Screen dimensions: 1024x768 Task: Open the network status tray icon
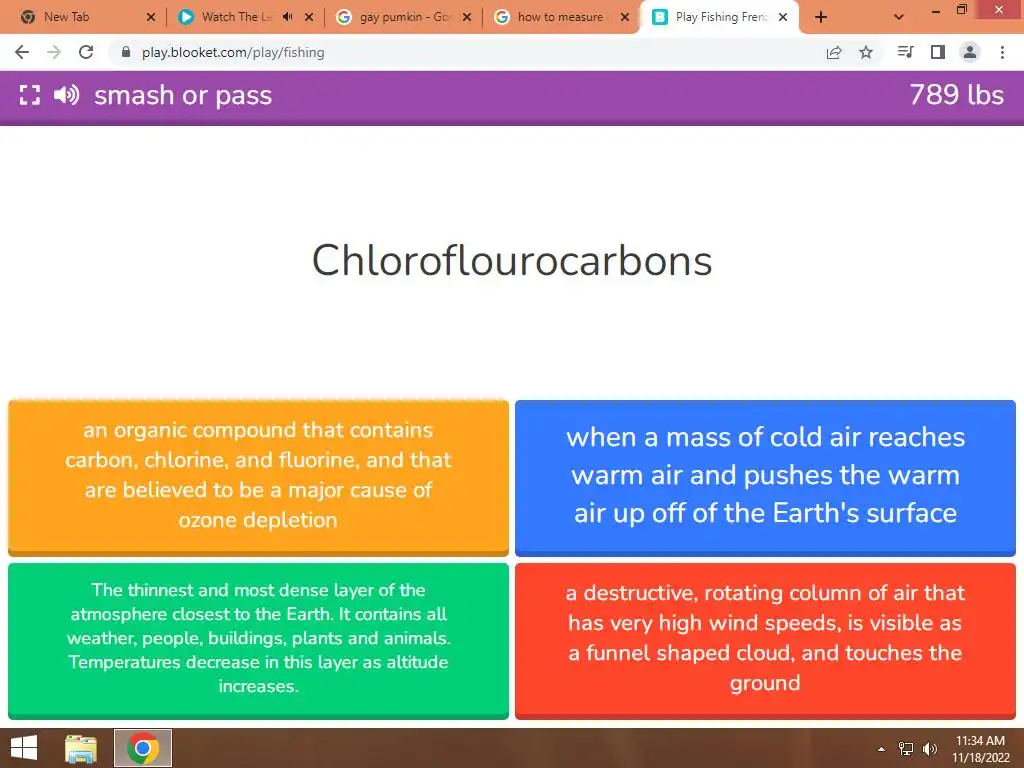[x=906, y=749]
